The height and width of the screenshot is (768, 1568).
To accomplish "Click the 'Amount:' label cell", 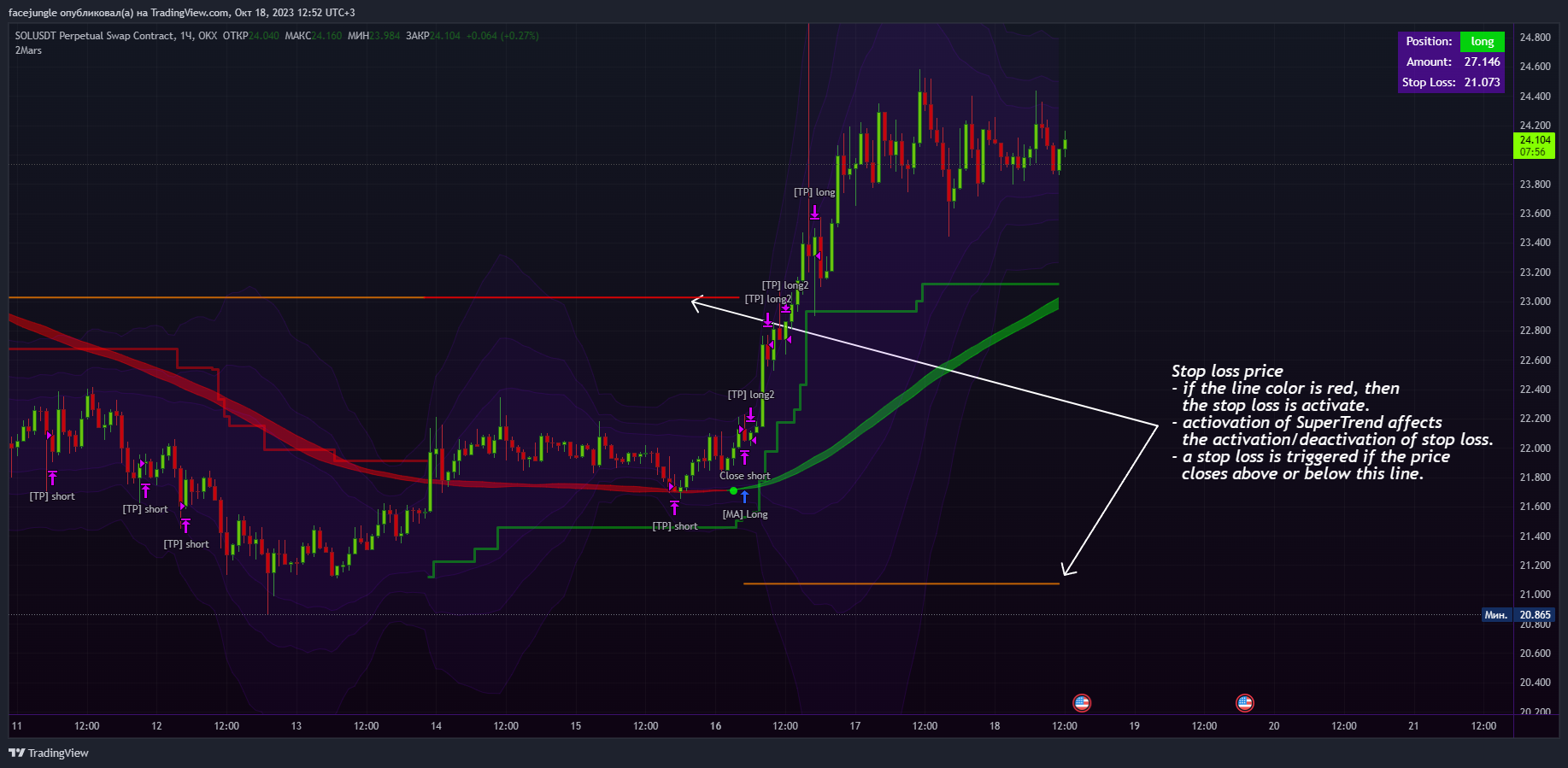I will coord(1429,62).
